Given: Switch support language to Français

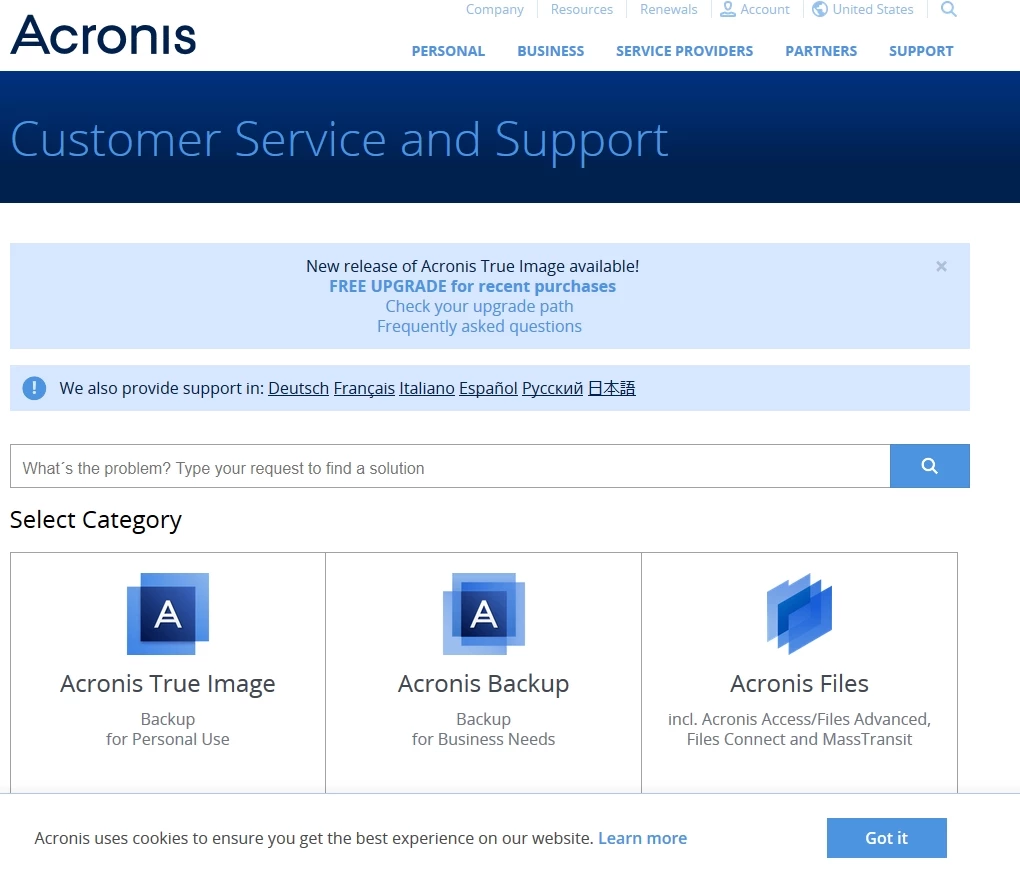Looking at the screenshot, I should pos(364,388).
